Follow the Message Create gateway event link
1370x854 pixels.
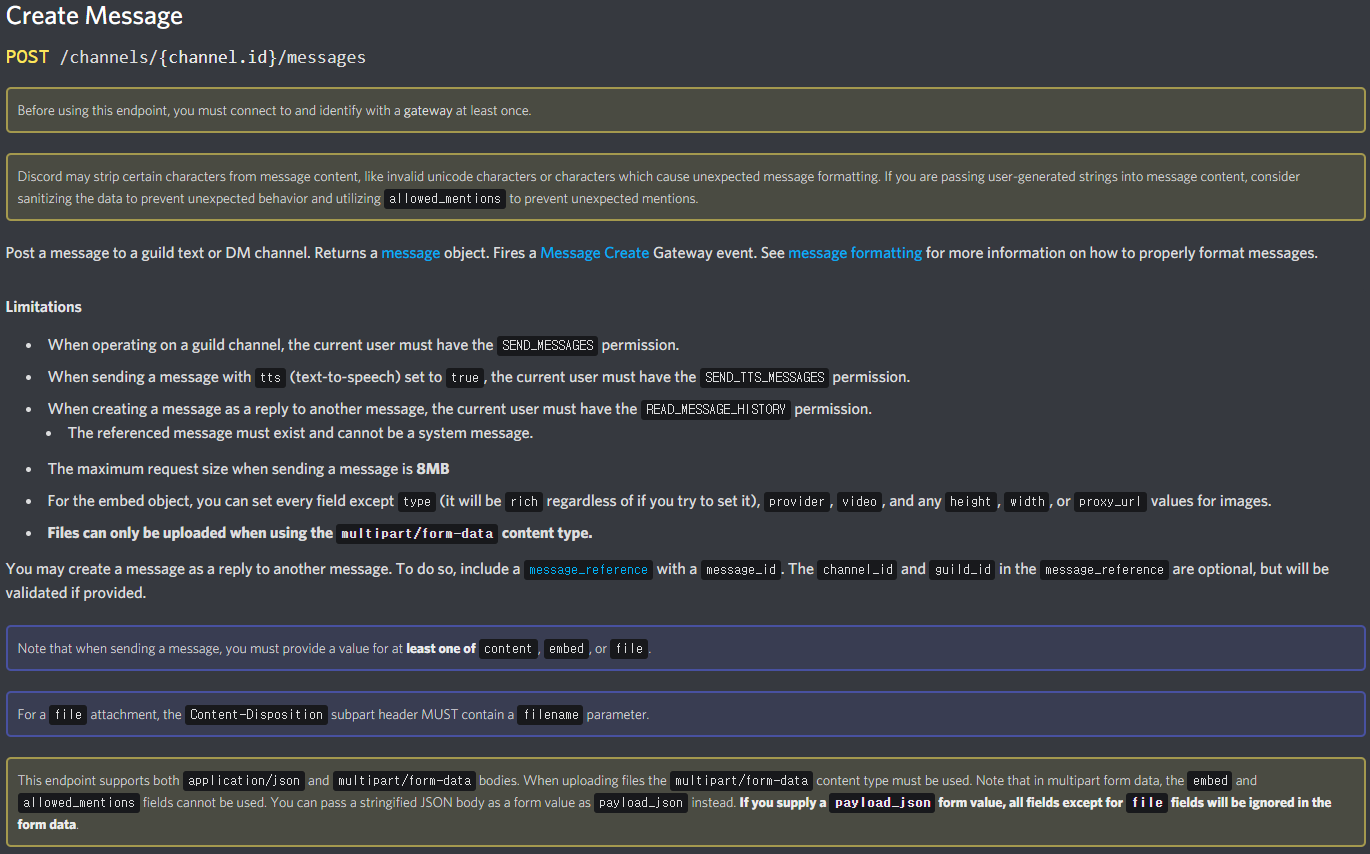coord(595,253)
